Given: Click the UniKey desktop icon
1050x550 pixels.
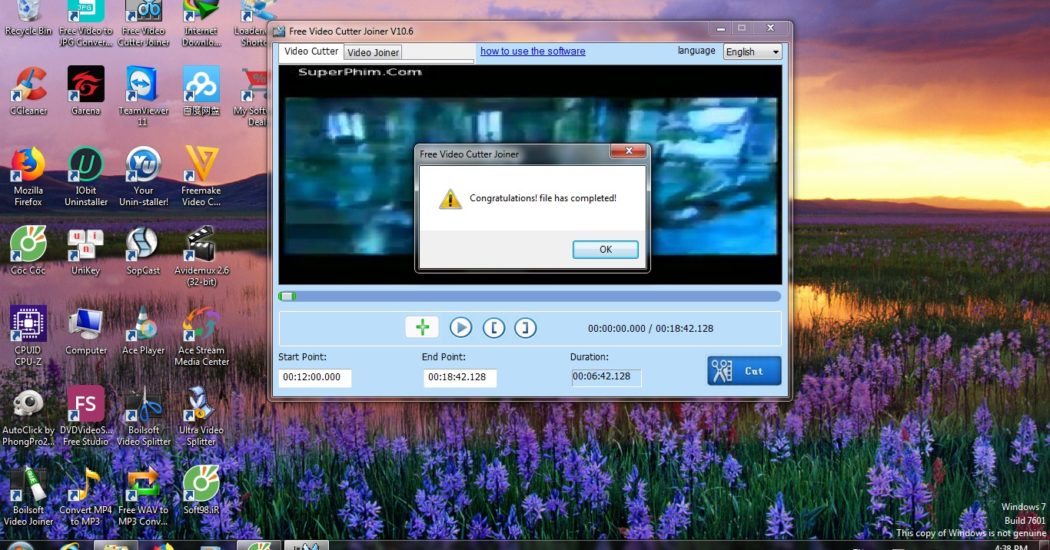Looking at the screenshot, I should [86, 251].
